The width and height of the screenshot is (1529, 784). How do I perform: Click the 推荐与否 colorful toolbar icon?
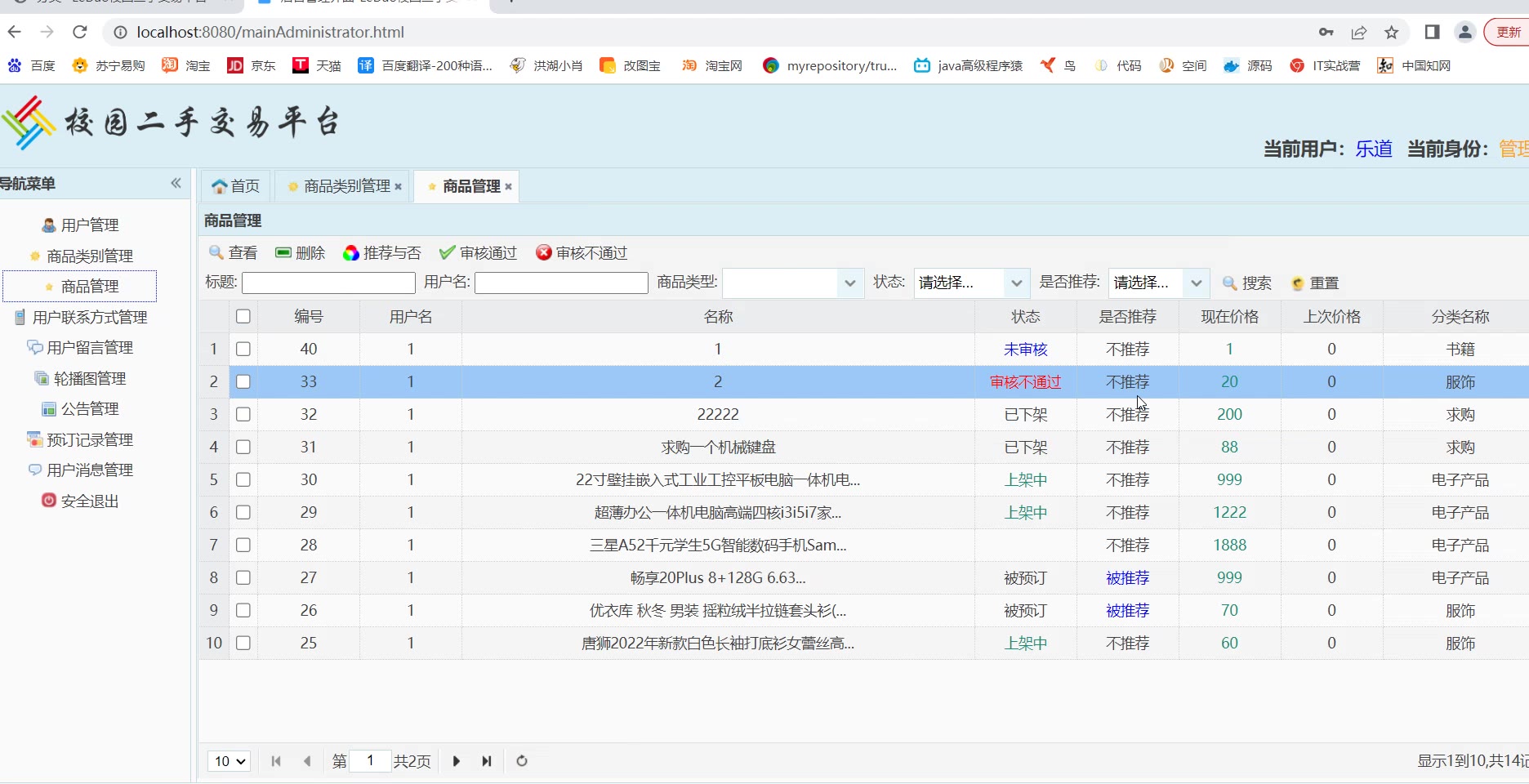click(351, 253)
